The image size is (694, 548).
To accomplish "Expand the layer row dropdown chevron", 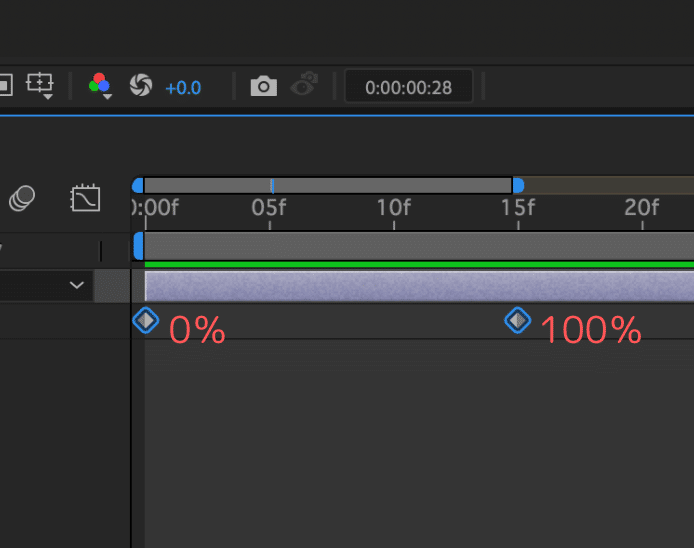I will [76, 286].
